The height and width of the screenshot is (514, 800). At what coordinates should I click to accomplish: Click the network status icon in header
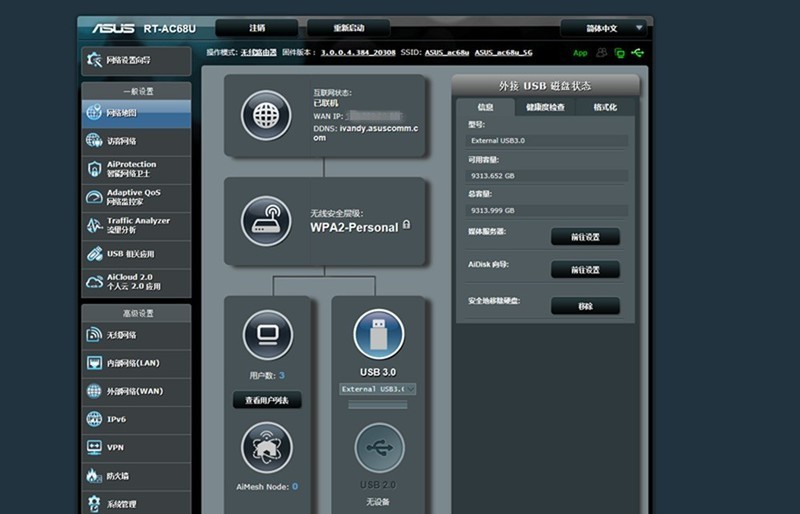(x=619, y=53)
